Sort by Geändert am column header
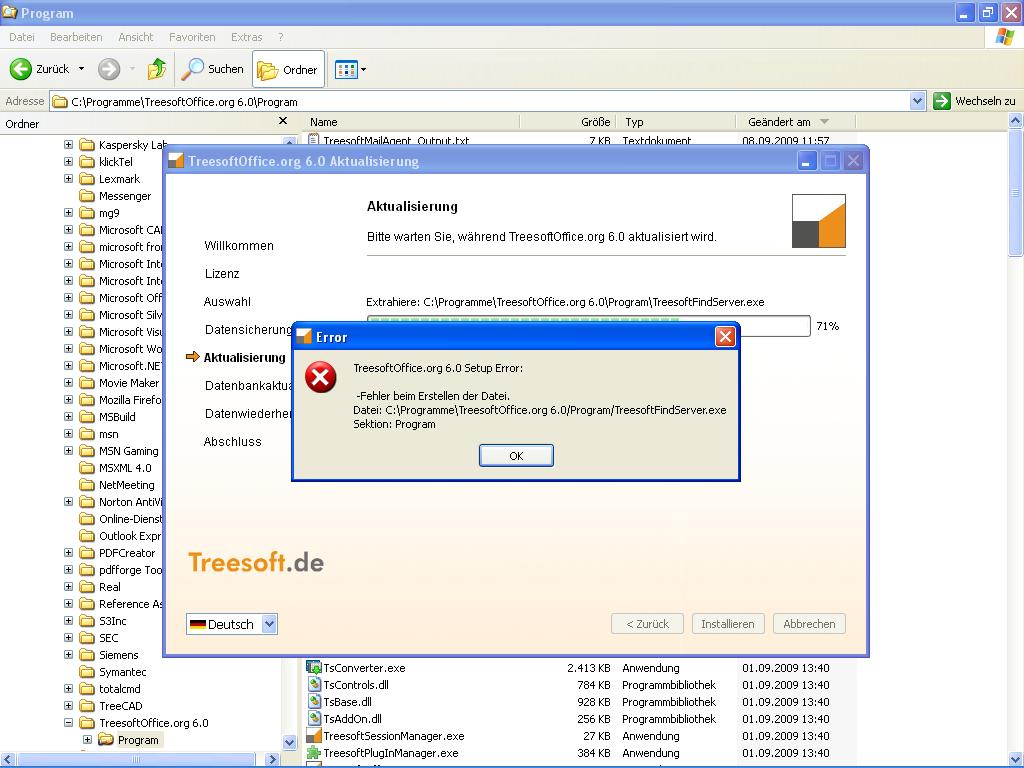Viewport: 1024px width, 768px height. click(795, 122)
